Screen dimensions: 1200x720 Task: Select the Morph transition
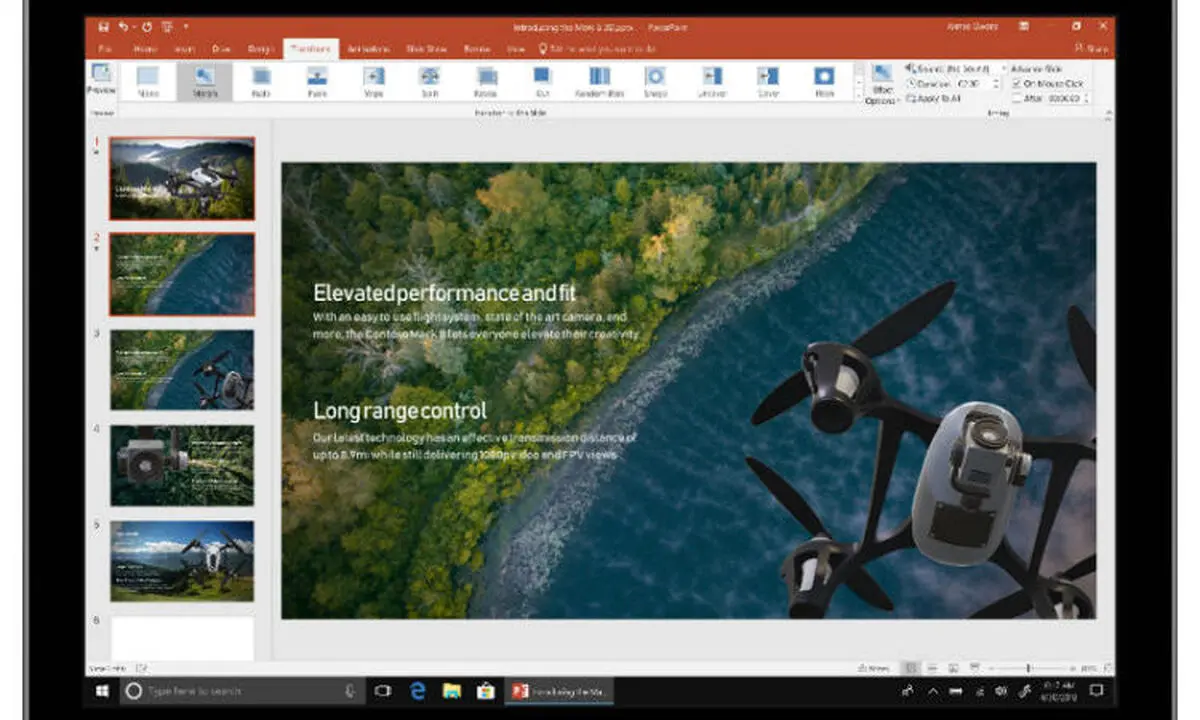205,82
